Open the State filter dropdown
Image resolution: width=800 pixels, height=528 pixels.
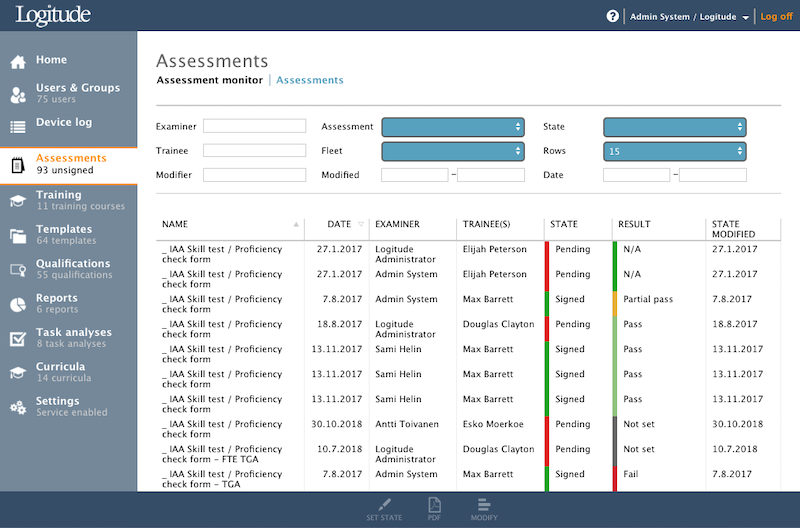(x=674, y=127)
